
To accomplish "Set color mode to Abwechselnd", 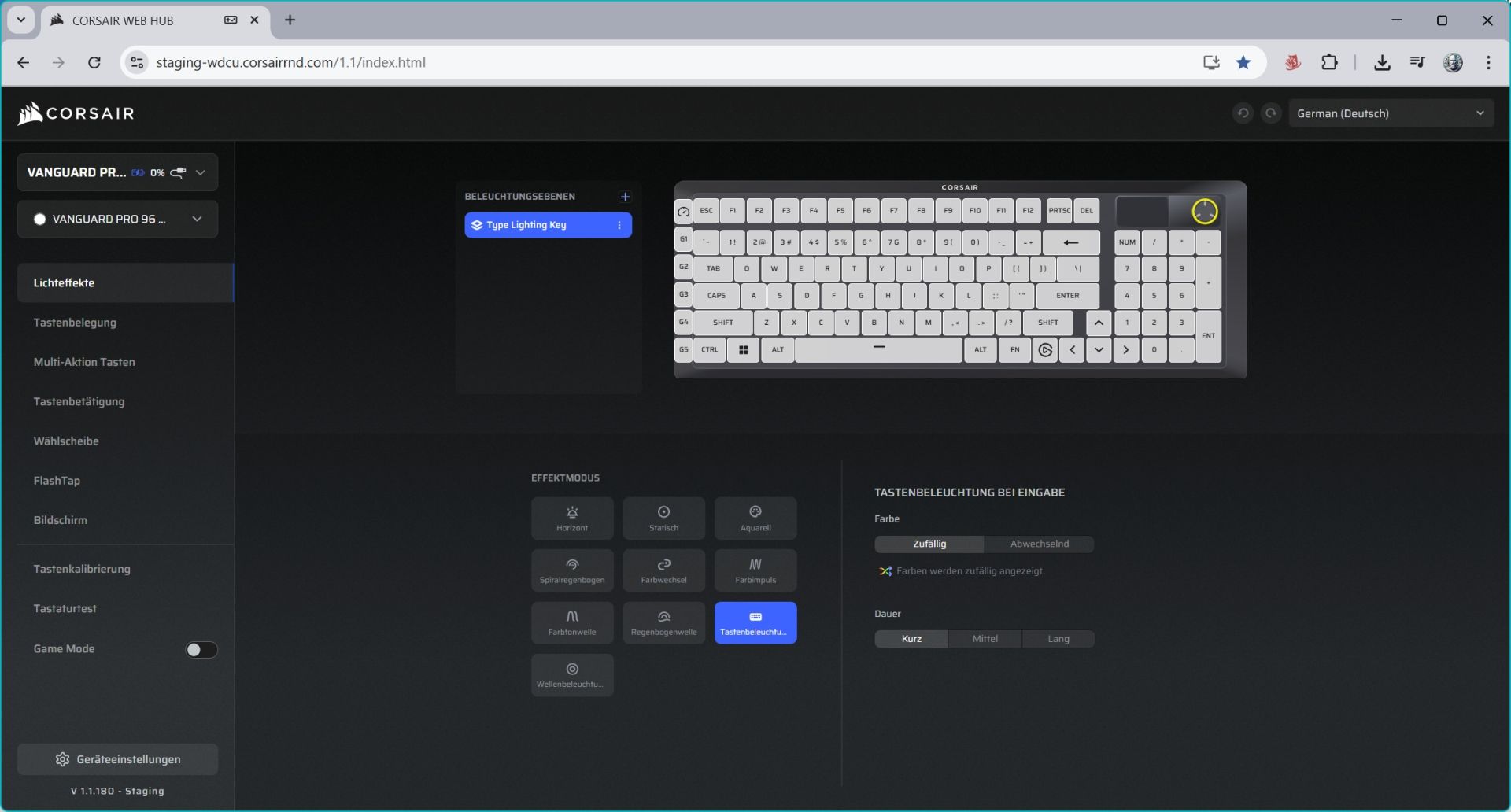I will pyautogui.click(x=1039, y=544).
